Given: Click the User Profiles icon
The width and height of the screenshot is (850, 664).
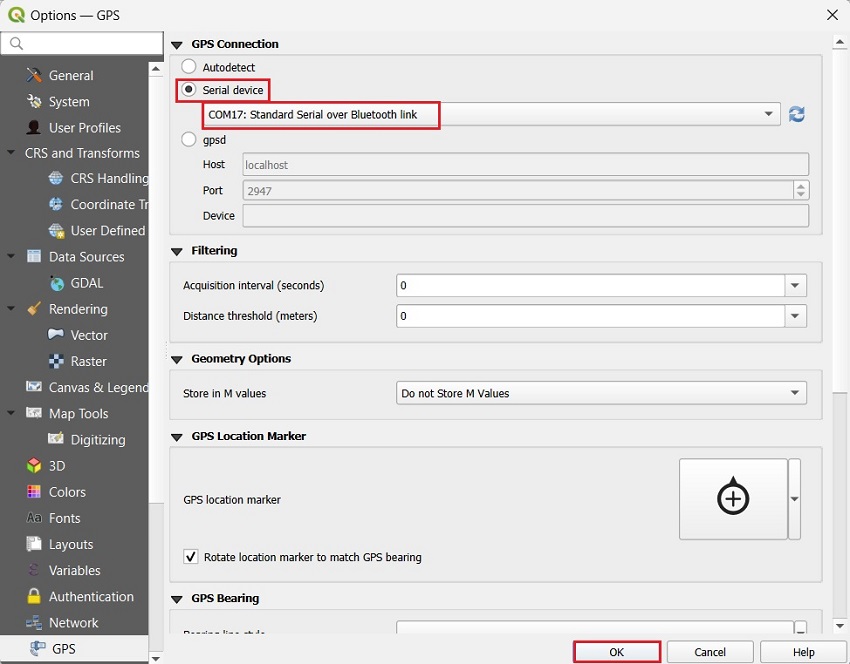Looking at the screenshot, I should (x=34, y=128).
